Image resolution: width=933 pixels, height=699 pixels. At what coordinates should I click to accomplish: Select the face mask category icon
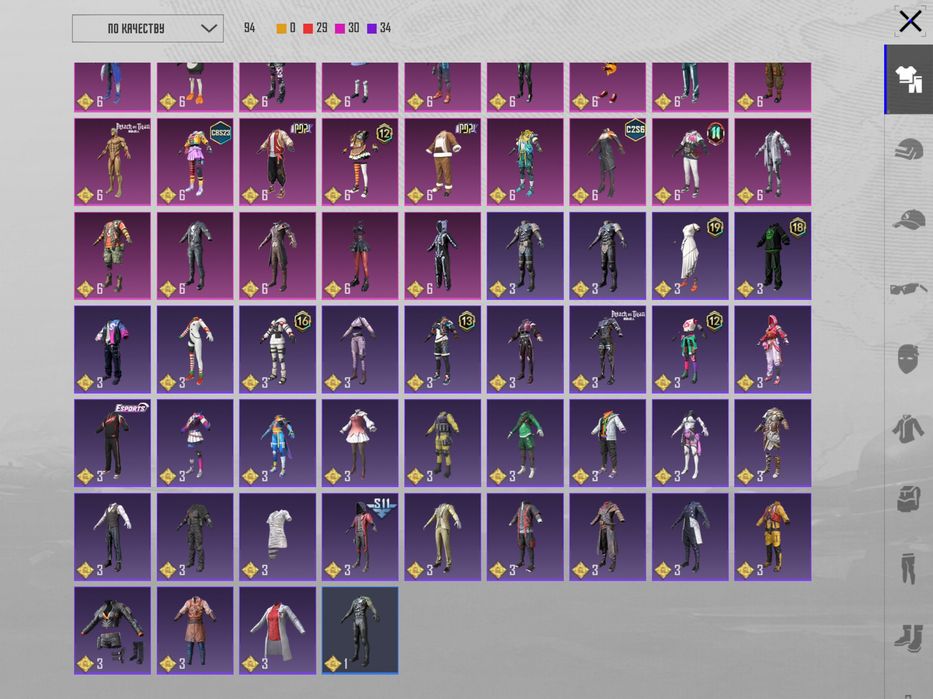click(909, 359)
